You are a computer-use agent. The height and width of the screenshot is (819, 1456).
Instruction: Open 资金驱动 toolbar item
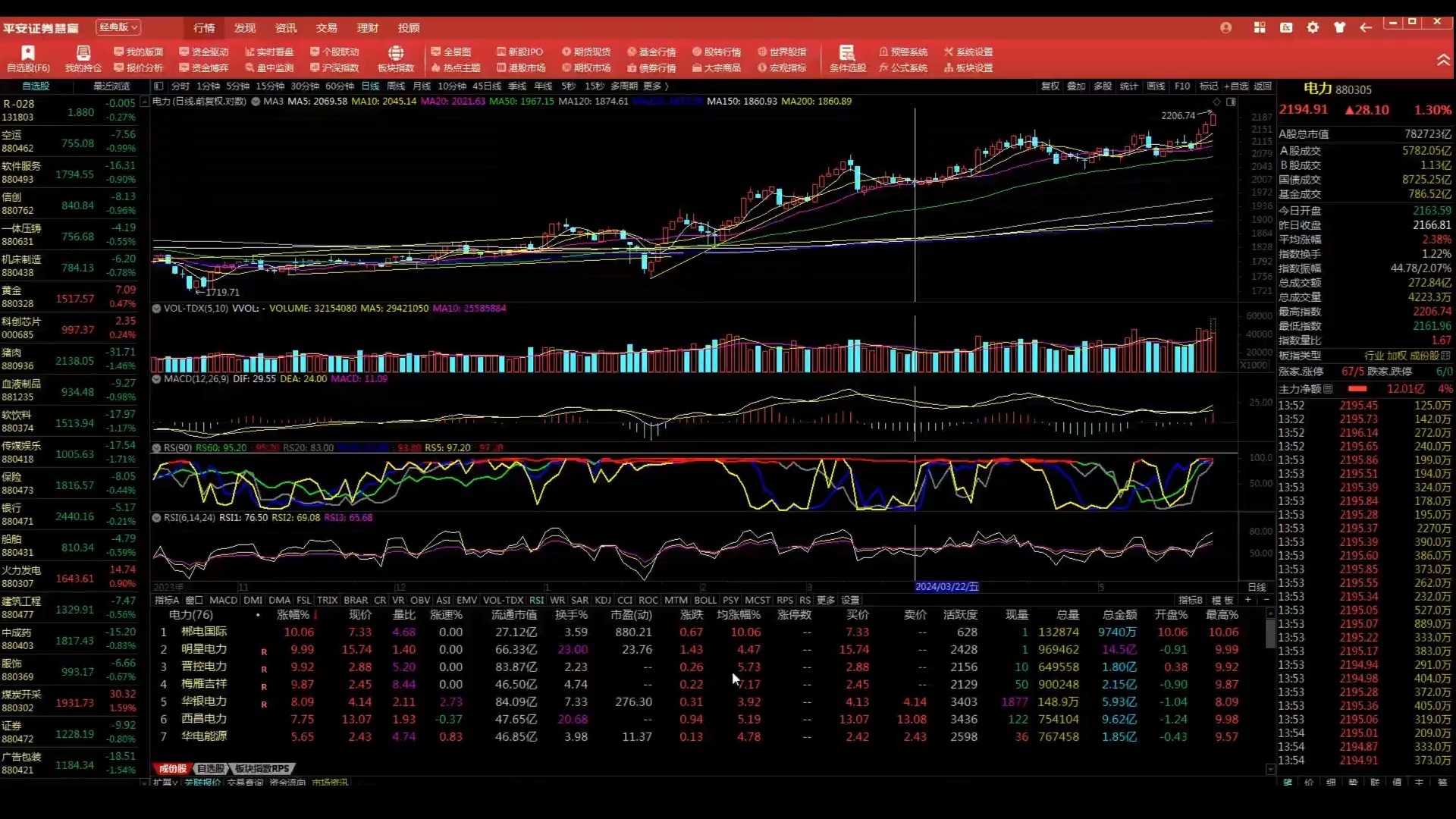click(x=204, y=52)
